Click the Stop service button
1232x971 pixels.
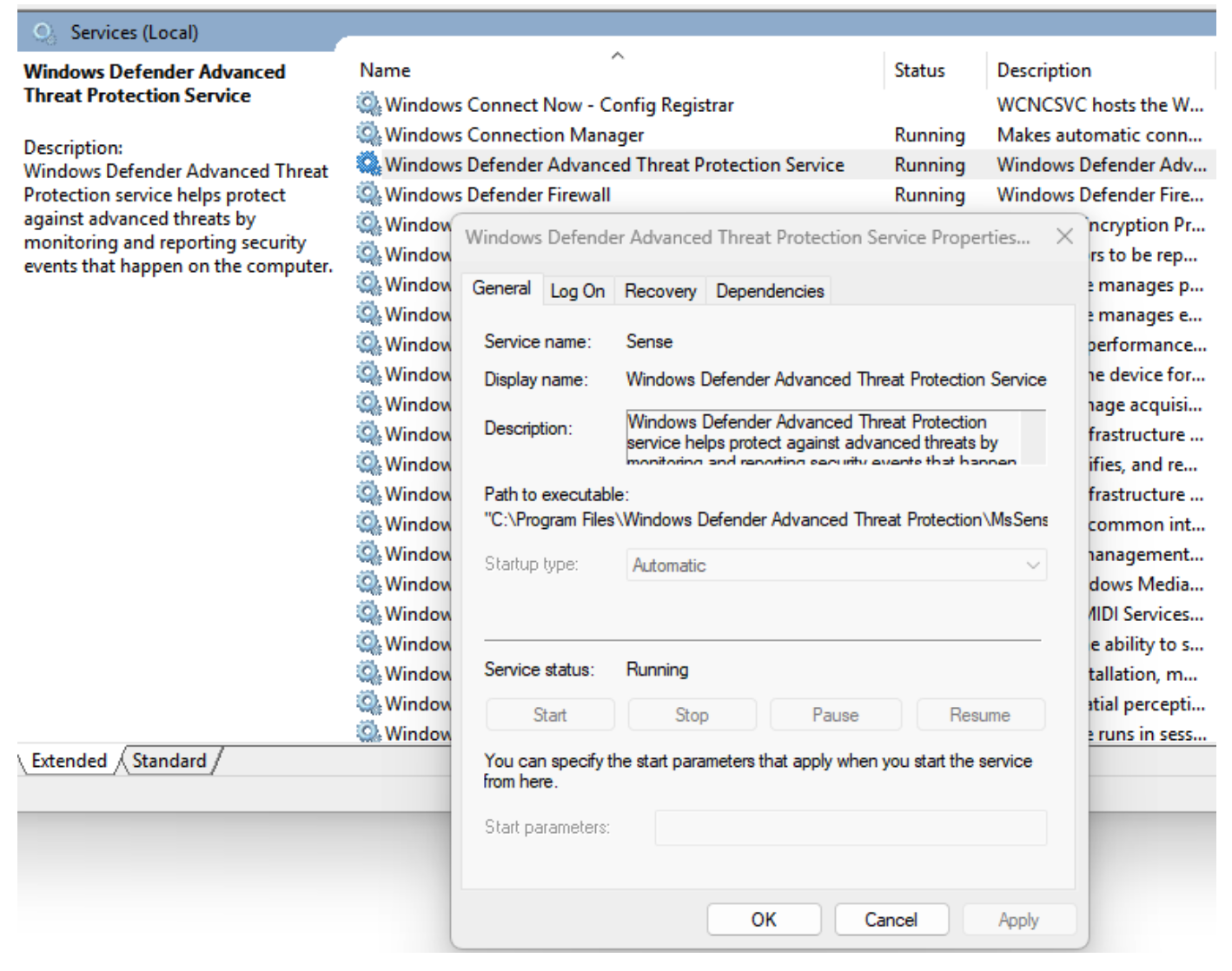(x=692, y=715)
